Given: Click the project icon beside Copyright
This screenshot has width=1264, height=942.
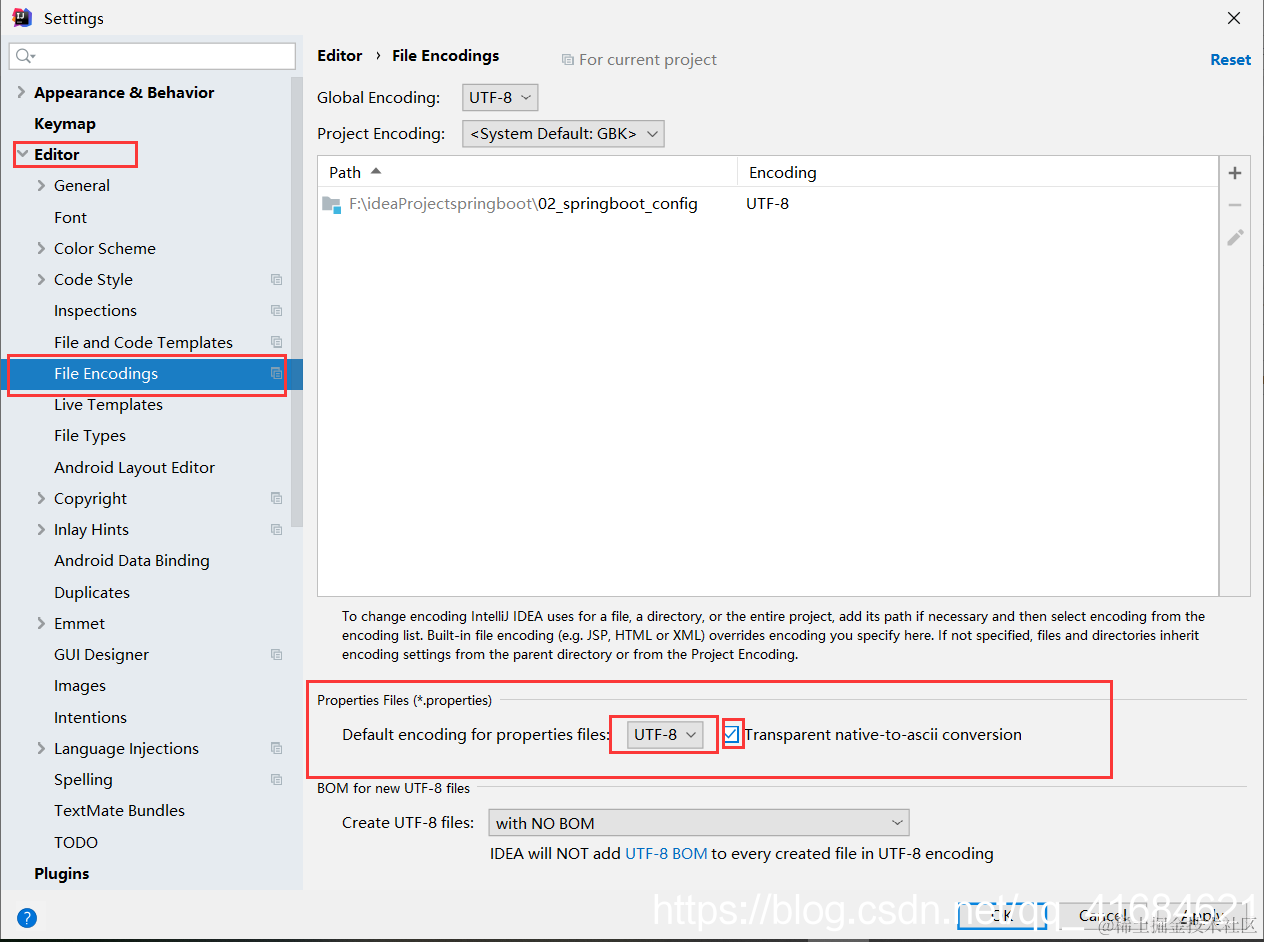Looking at the screenshot, I should 277,498.
